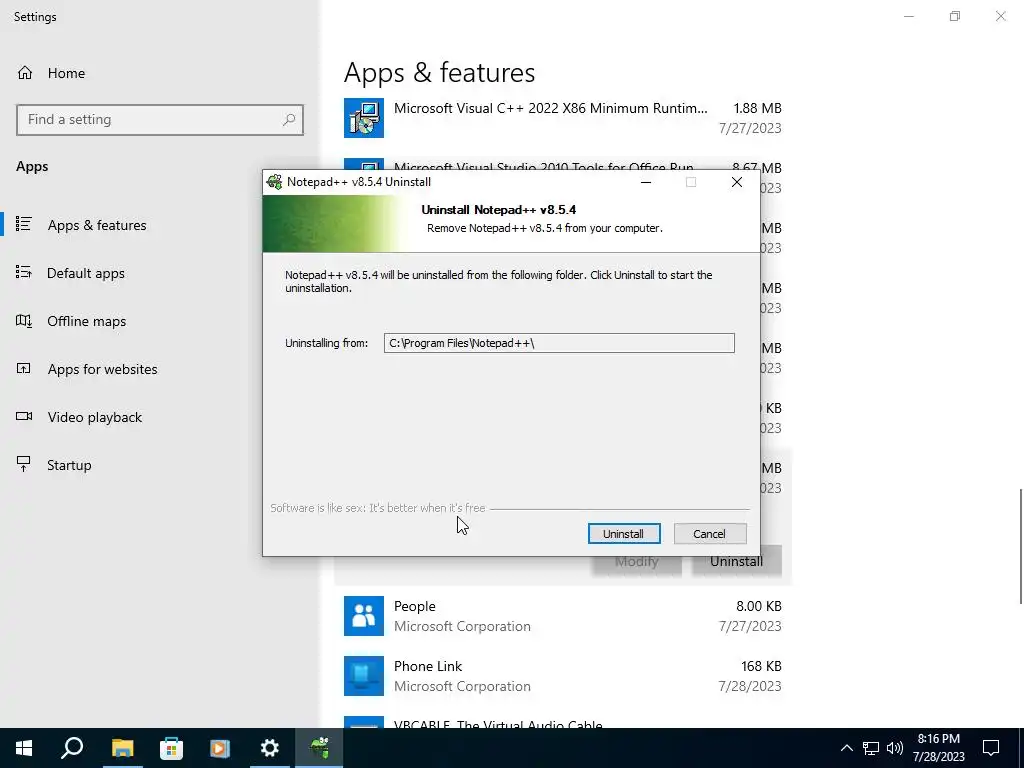Click the Apps for websites sidebar icon
This screenshot has width=1024, height=768.
[24, 368]
